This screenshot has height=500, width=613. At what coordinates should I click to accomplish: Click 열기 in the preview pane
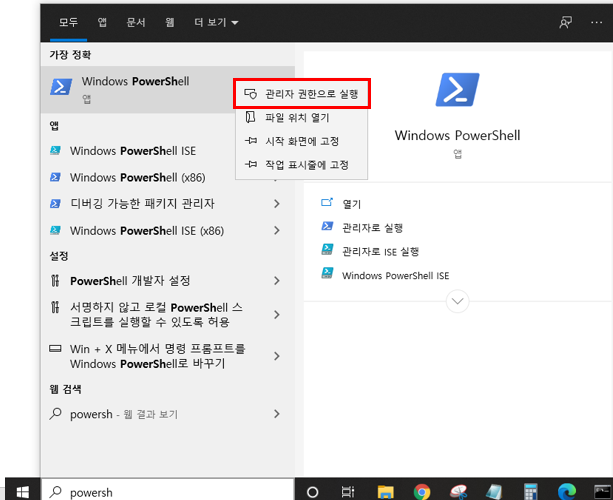(351, 204)
